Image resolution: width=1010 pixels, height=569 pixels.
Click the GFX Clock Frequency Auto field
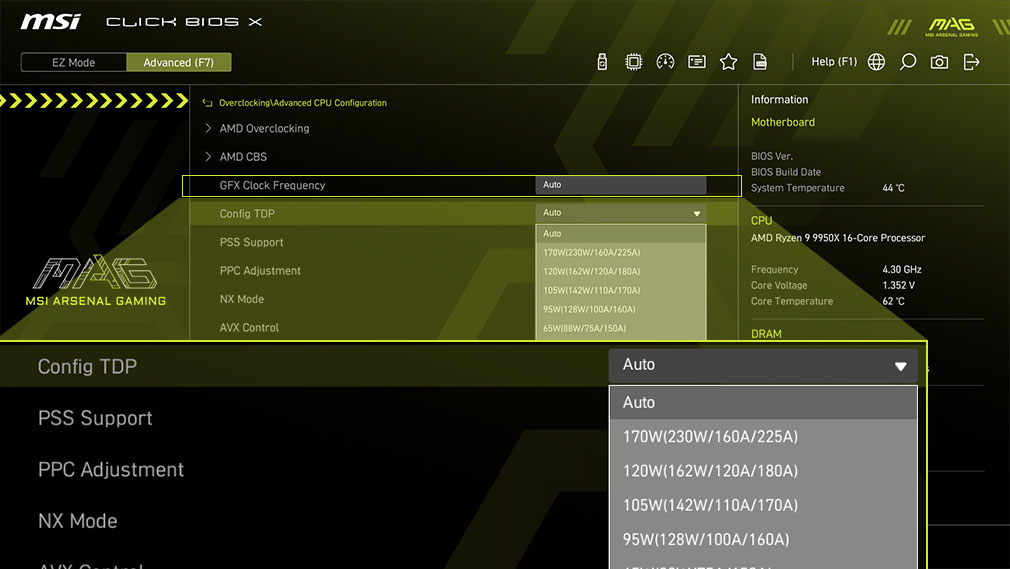point(620,185)
